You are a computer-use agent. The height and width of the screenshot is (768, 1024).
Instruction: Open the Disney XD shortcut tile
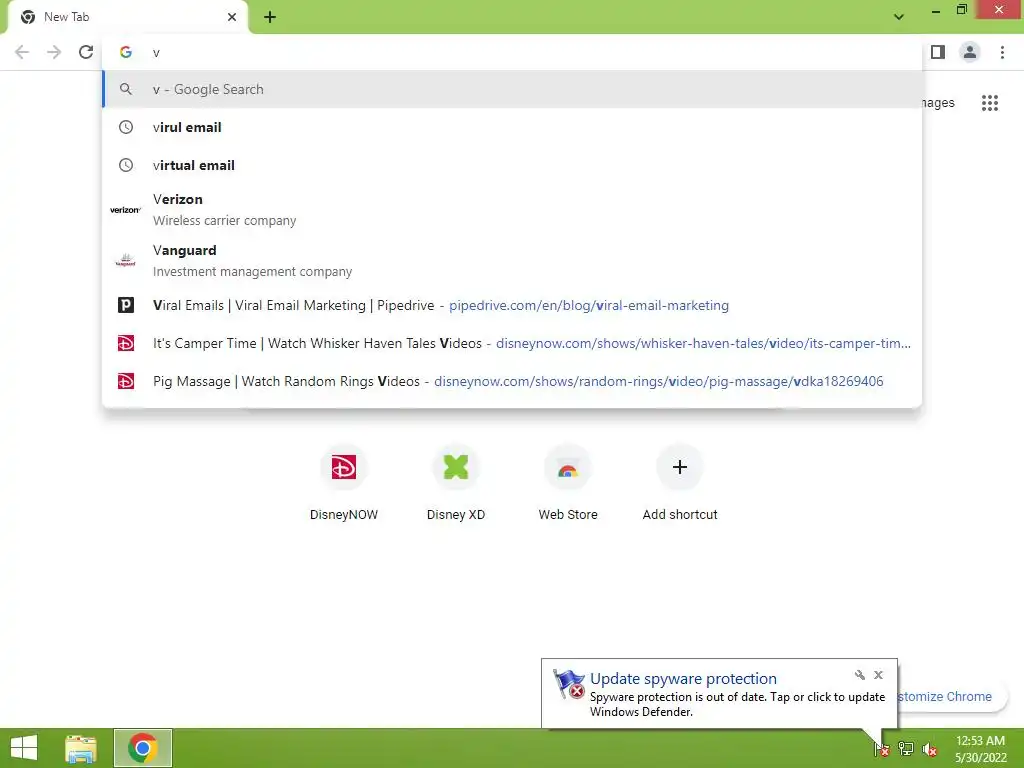(456, 482)
